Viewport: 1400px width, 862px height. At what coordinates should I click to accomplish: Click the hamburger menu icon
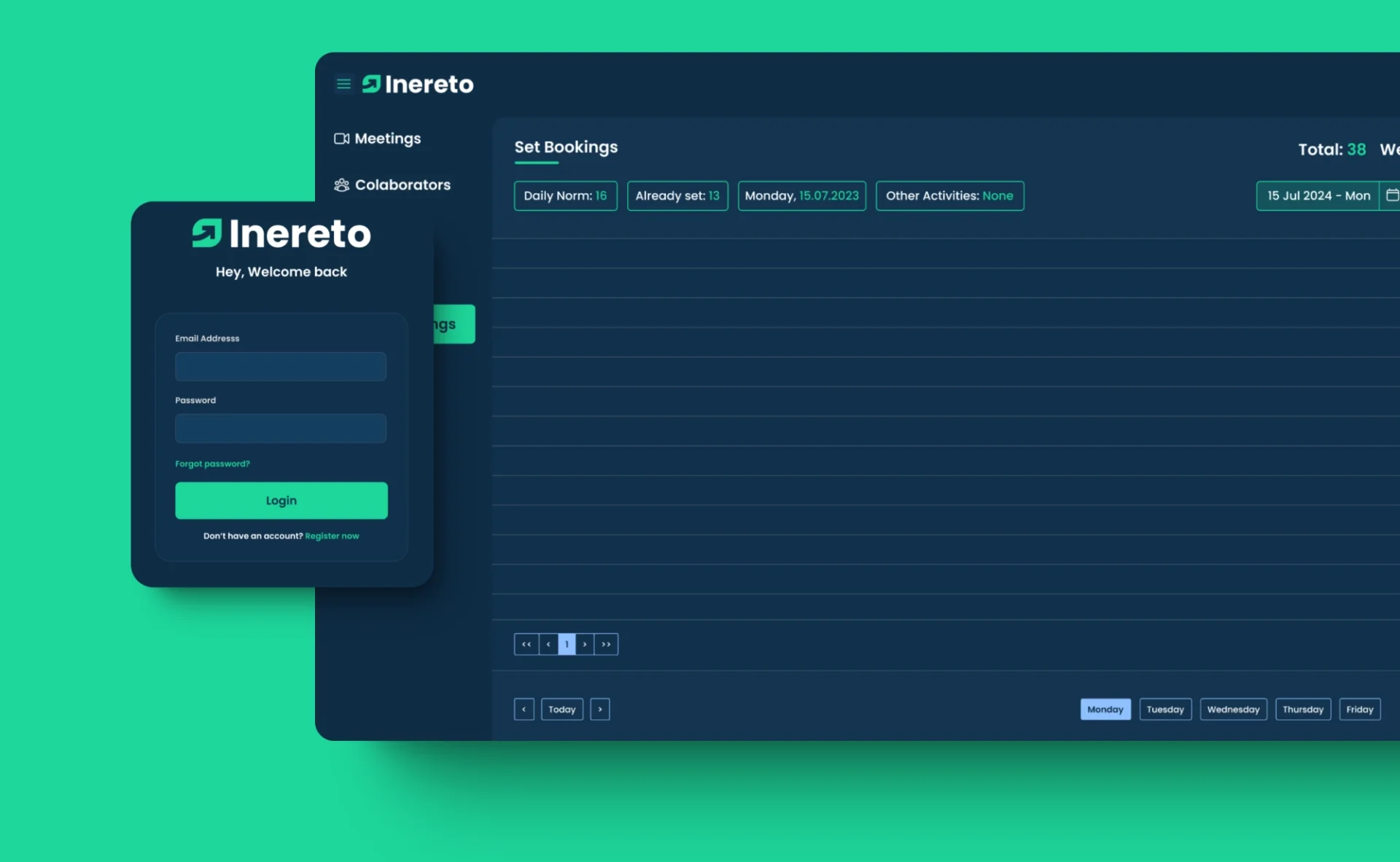[x=343, y=83]
